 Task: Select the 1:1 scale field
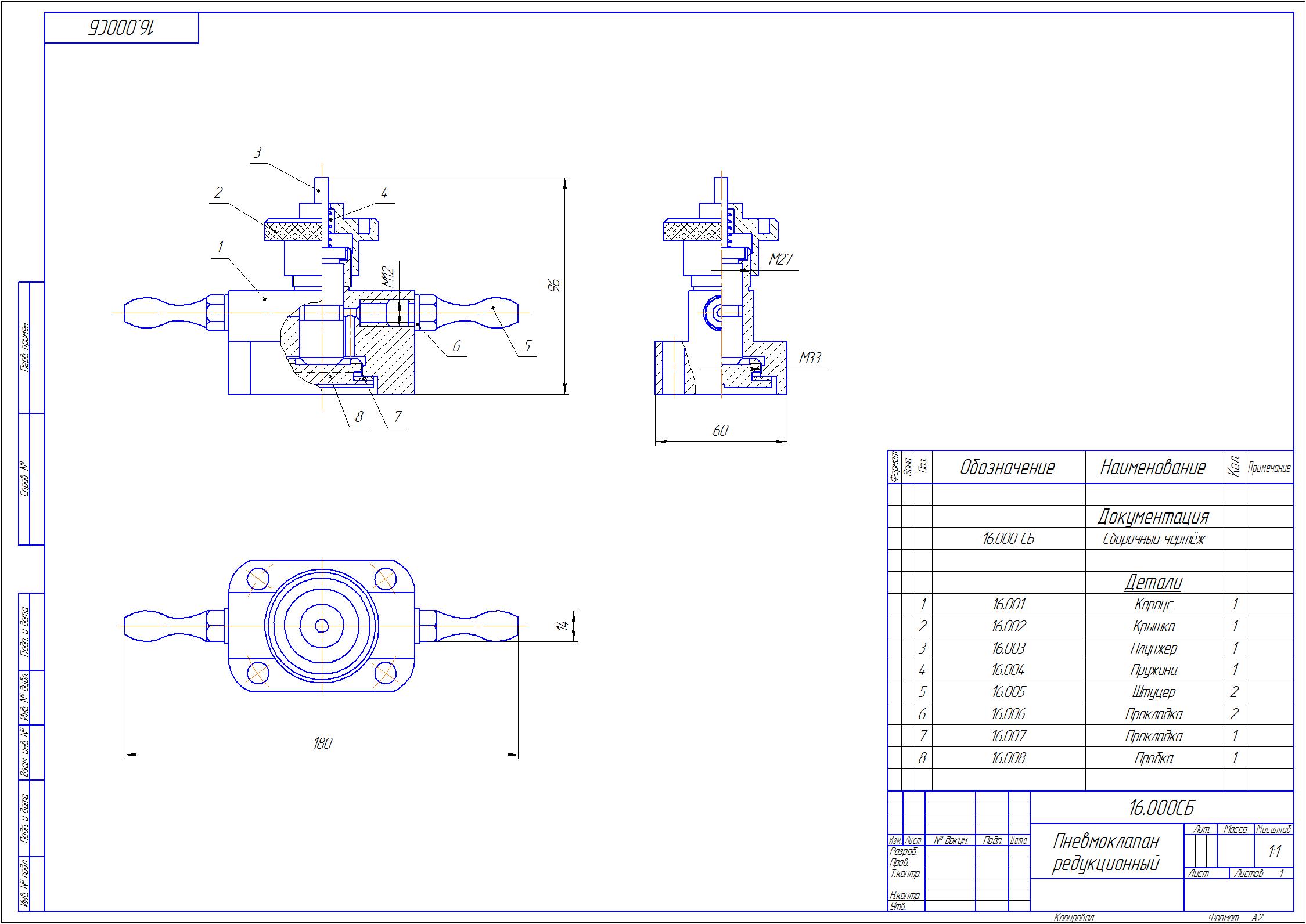[x=1275, y=851]
